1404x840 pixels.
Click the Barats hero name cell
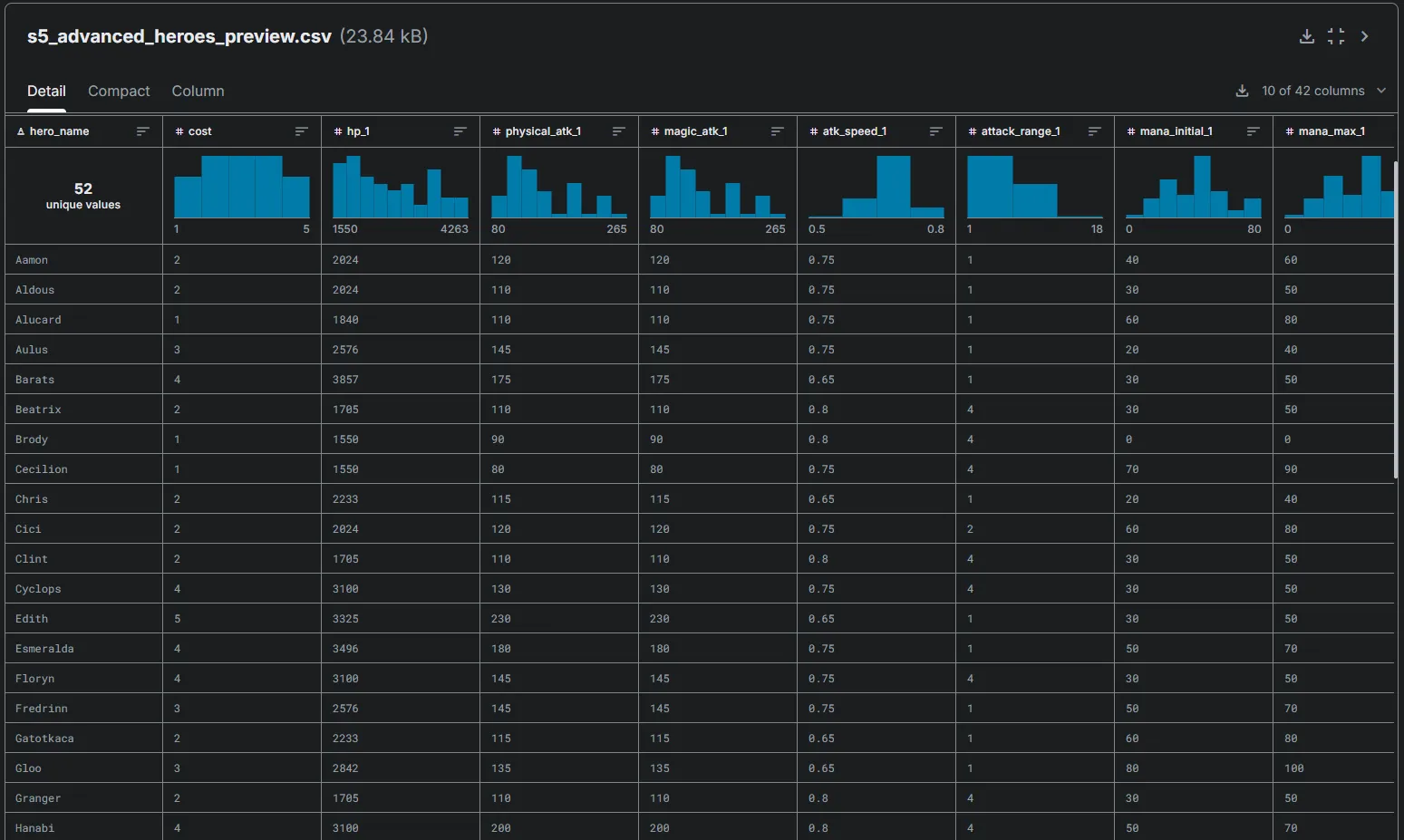(83, 380)
